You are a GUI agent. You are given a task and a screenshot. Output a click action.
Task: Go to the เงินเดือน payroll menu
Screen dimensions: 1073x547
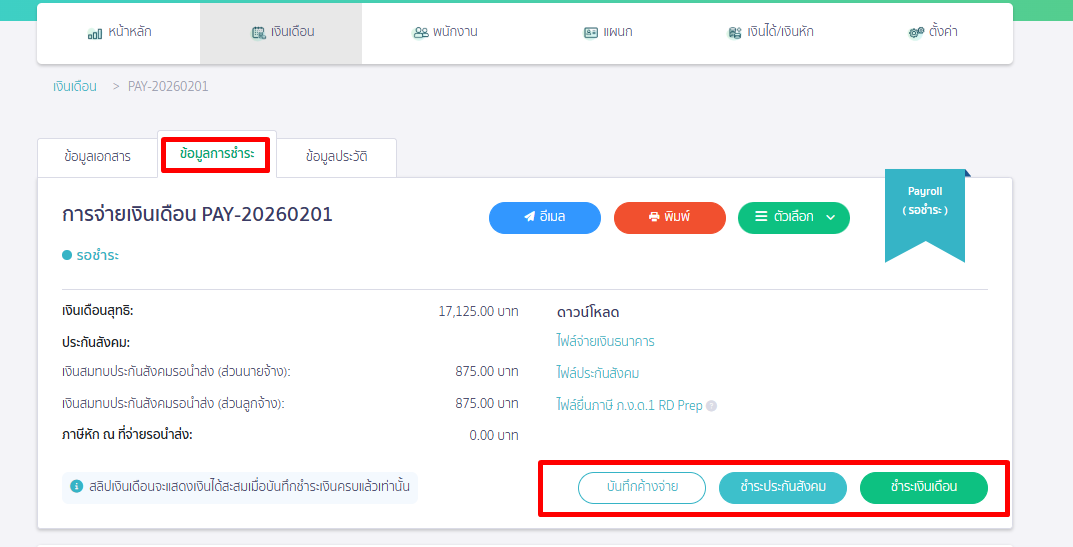tap(281, 33)
